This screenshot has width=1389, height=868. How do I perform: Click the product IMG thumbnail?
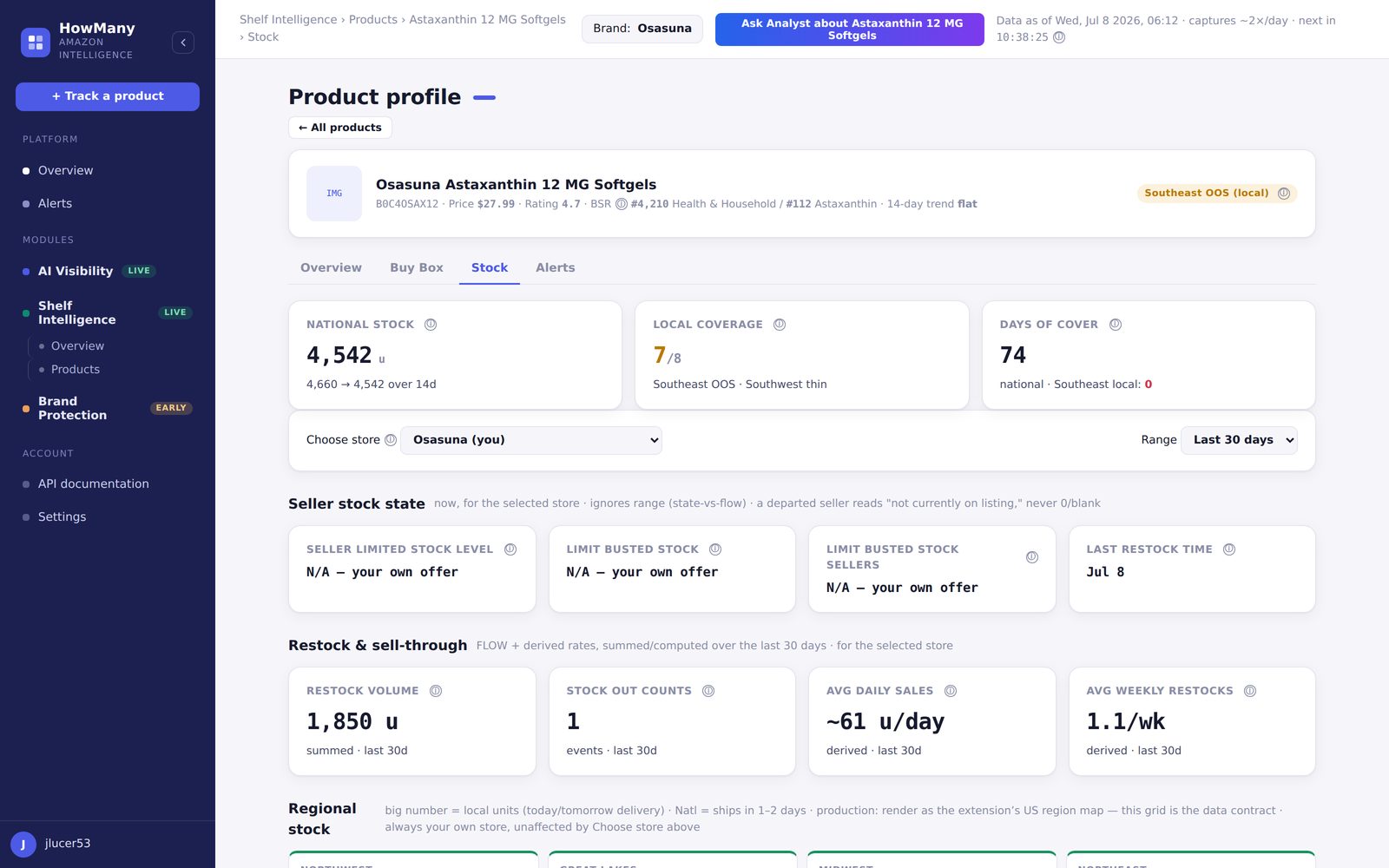click(x=334, y=194)
